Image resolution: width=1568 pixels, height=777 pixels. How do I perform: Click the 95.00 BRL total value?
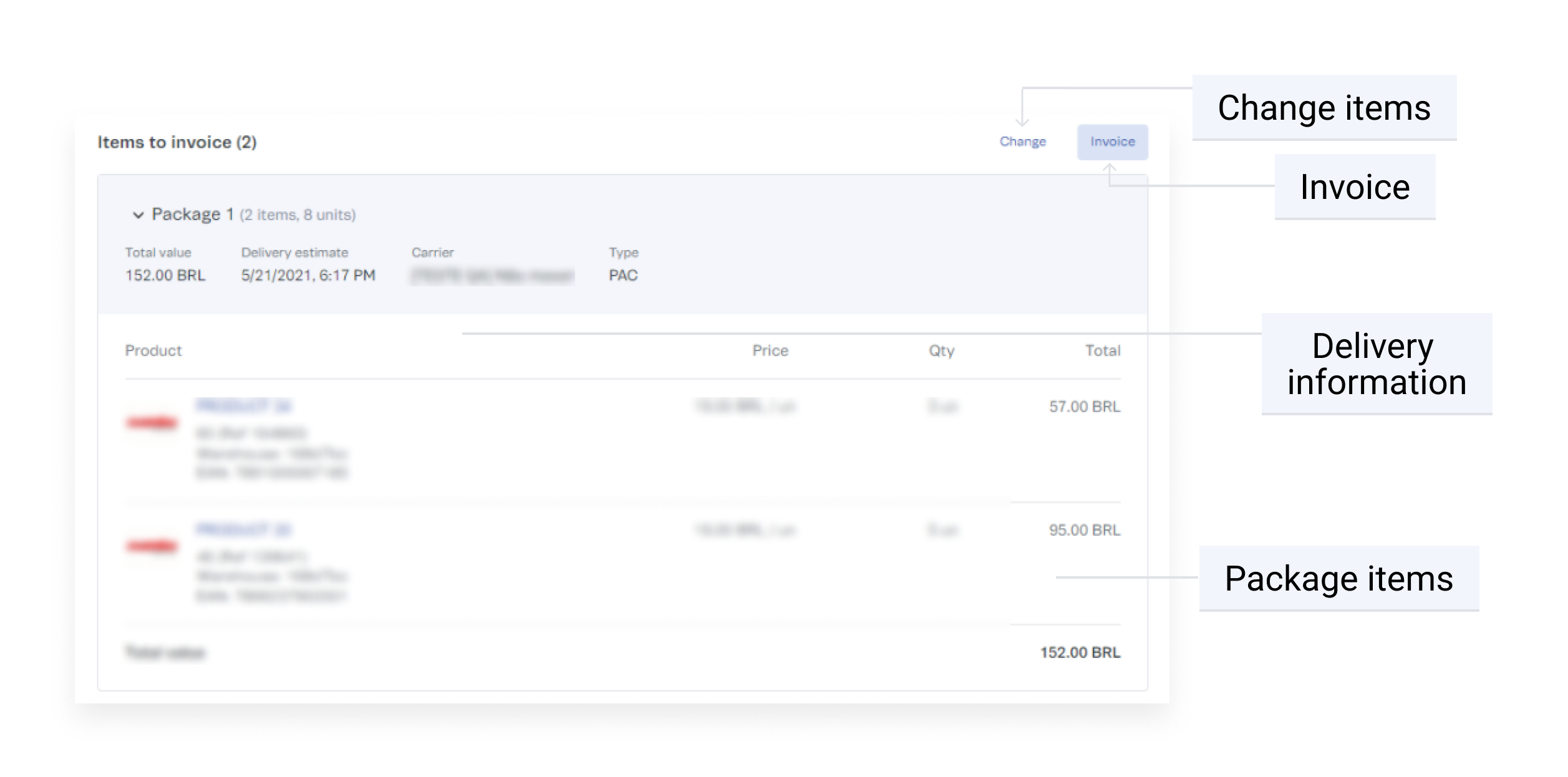(x=1084, y=530)
